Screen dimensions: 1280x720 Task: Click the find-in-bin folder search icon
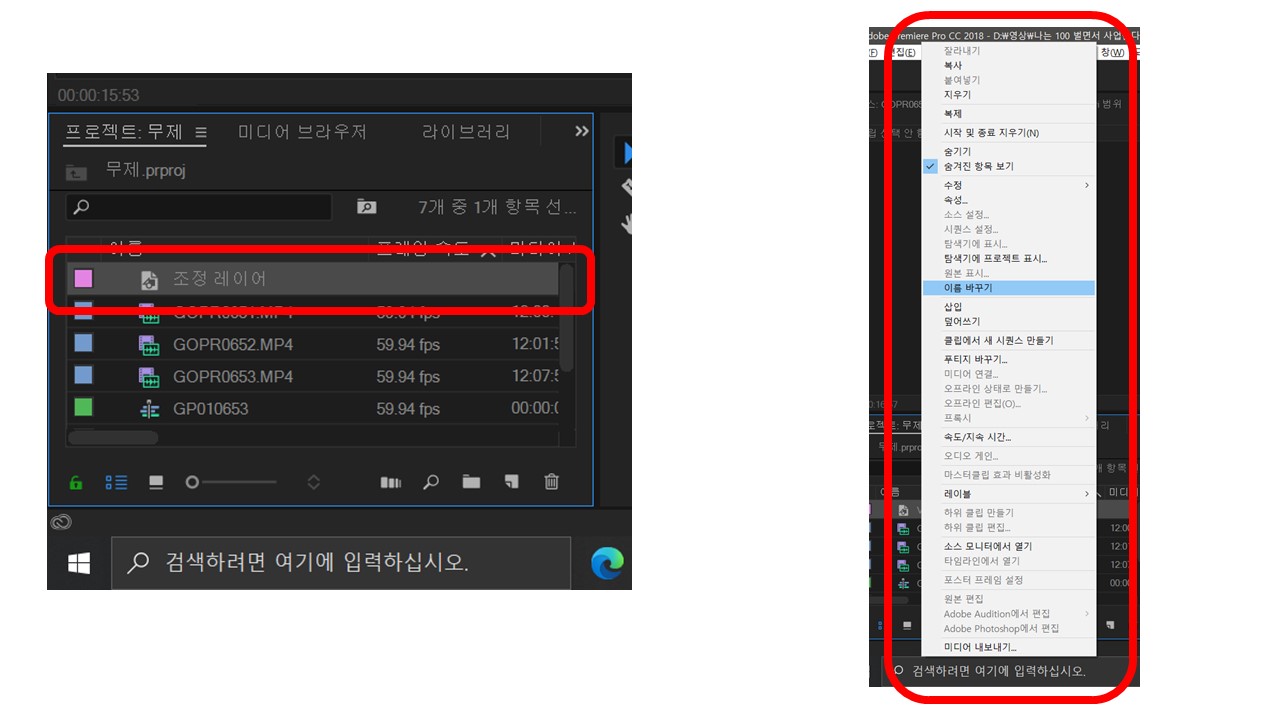tap(367, 207)
